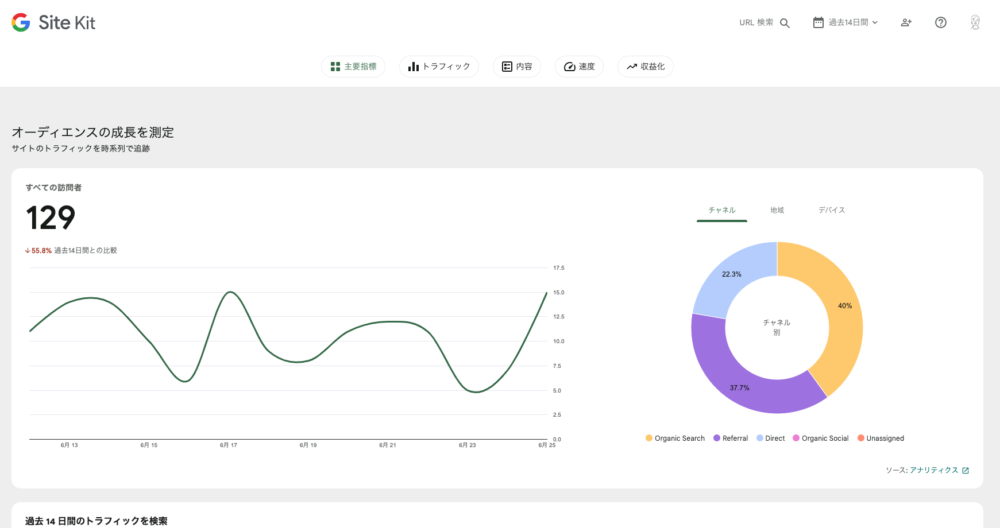
Task: Click the Google Site Kit logo
Action: (x=54, y=22)
